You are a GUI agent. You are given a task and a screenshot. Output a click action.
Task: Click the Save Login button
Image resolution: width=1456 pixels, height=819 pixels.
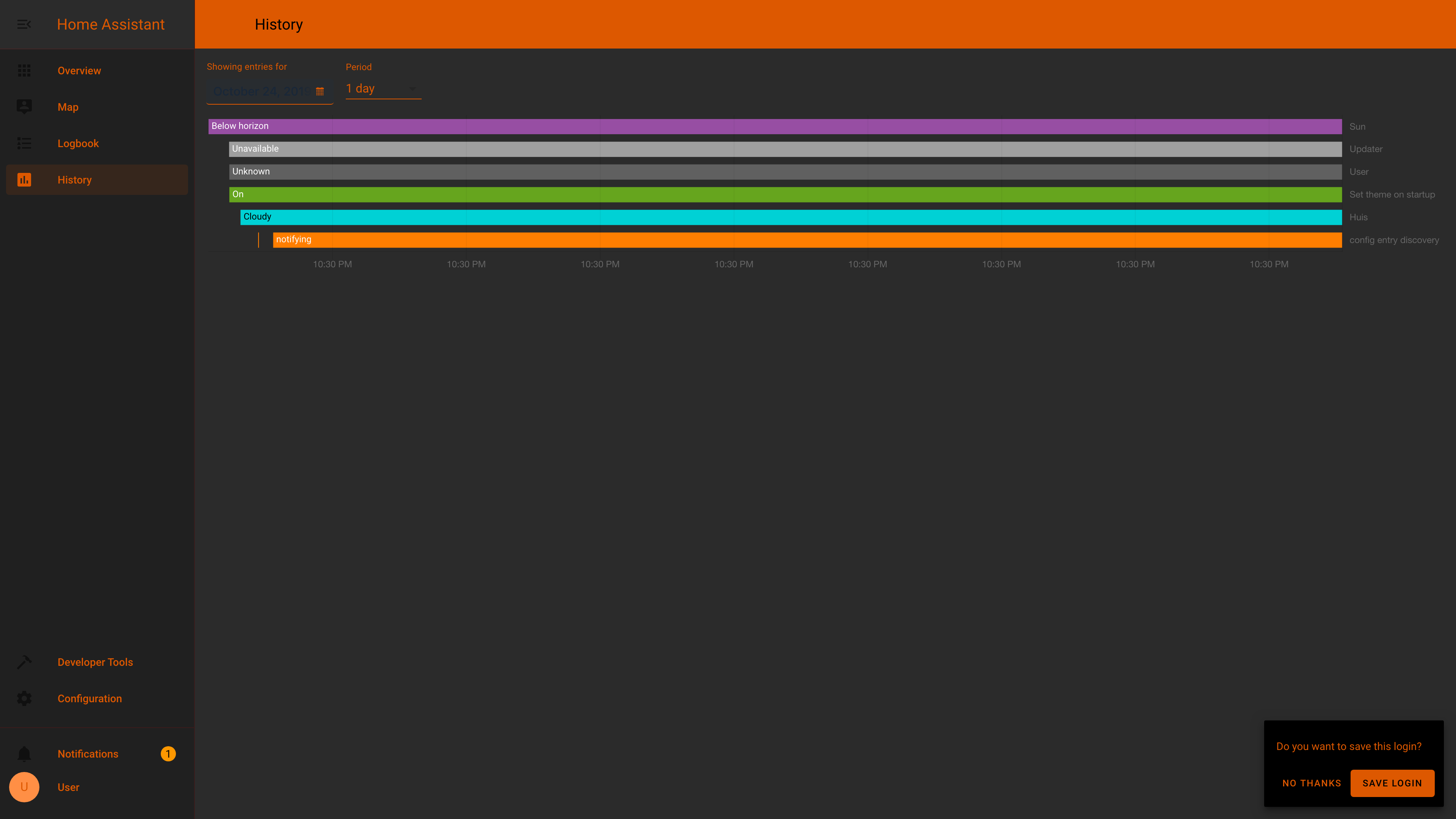click(1392, 783)
